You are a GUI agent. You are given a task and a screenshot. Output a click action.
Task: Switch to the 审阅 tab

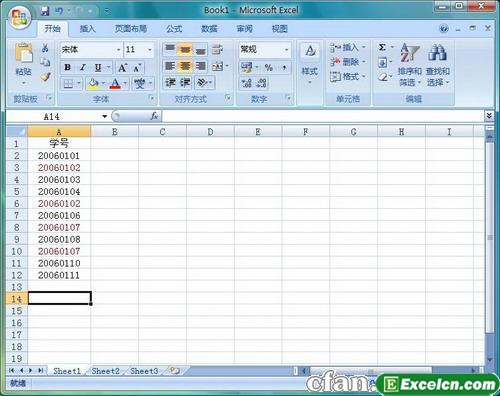[x=244, y=29]
